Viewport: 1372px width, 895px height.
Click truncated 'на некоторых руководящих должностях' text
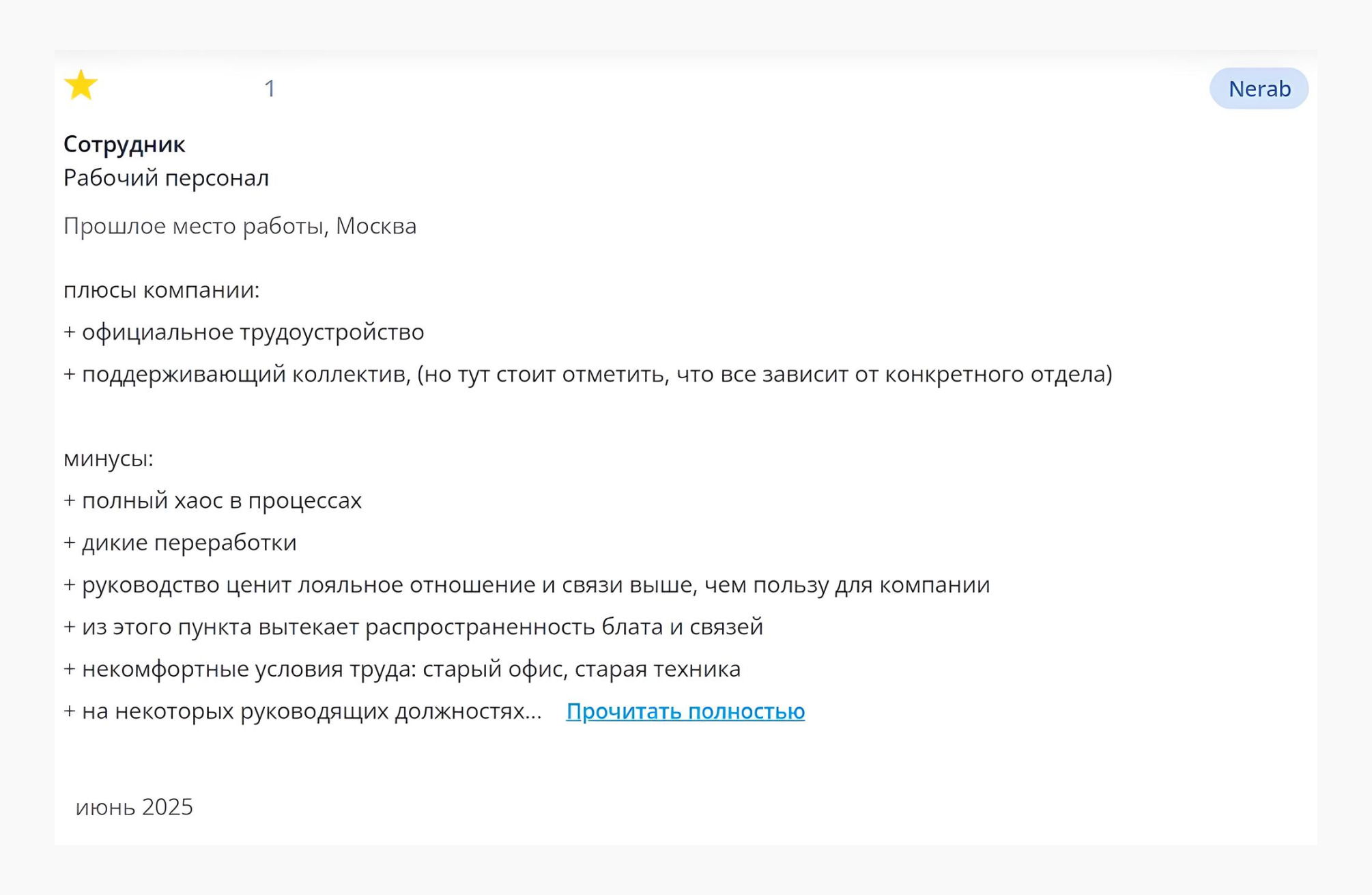pyautogui.click(x=302, y=711)
